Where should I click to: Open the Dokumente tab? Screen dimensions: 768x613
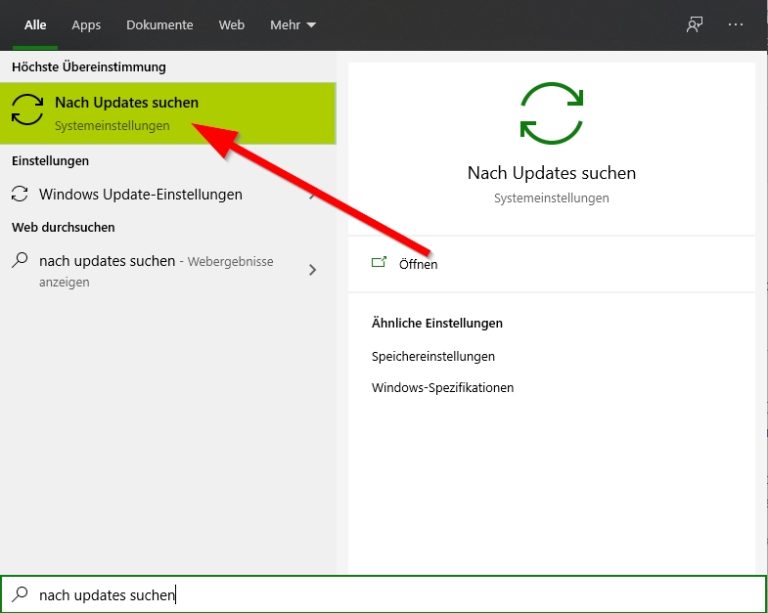point(160,24)
